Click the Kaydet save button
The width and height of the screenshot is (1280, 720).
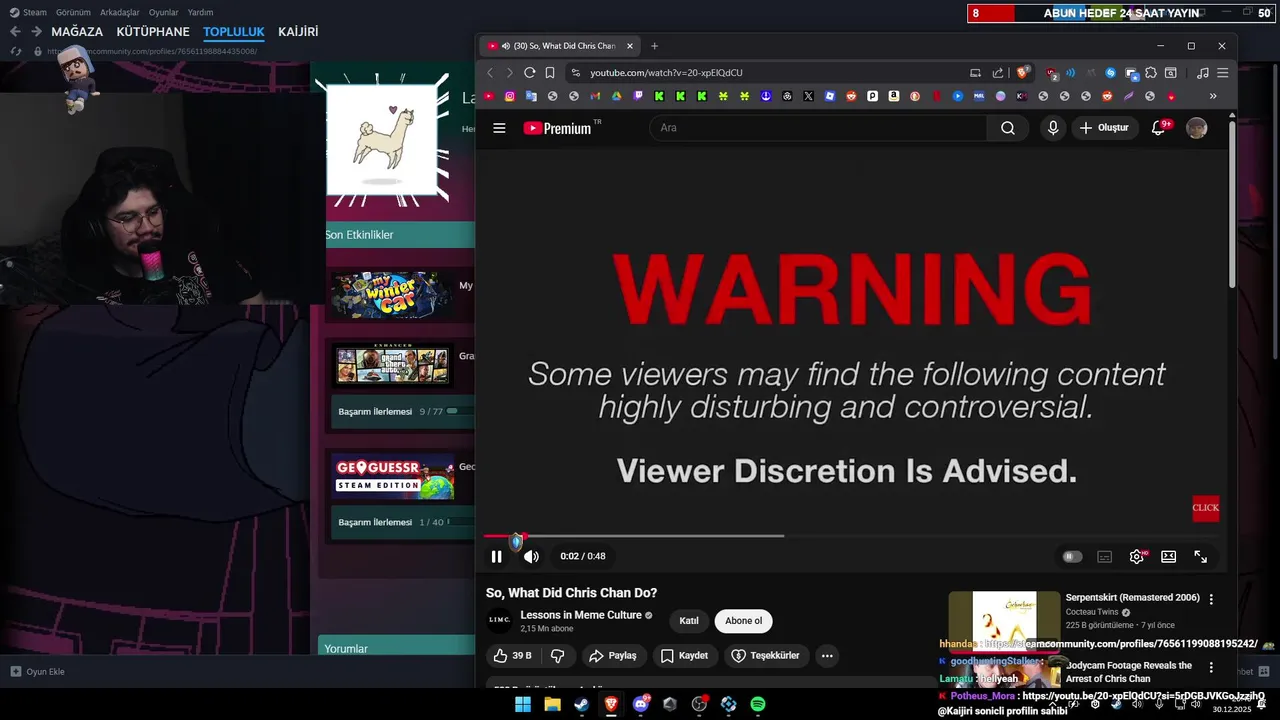click(x=685, y=656)
